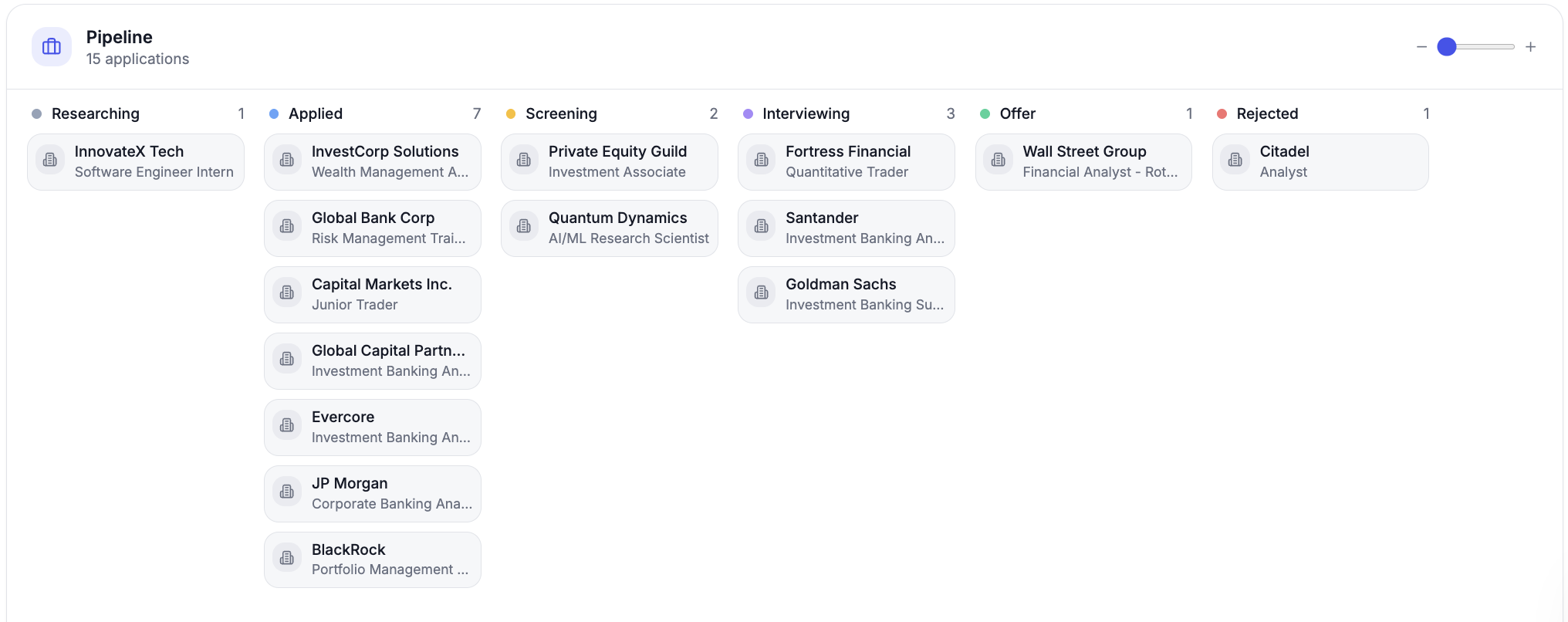Click the building icon on Private Equity Guild card
This screenshot has width=1568, height=622.
(x=524, y=161)
